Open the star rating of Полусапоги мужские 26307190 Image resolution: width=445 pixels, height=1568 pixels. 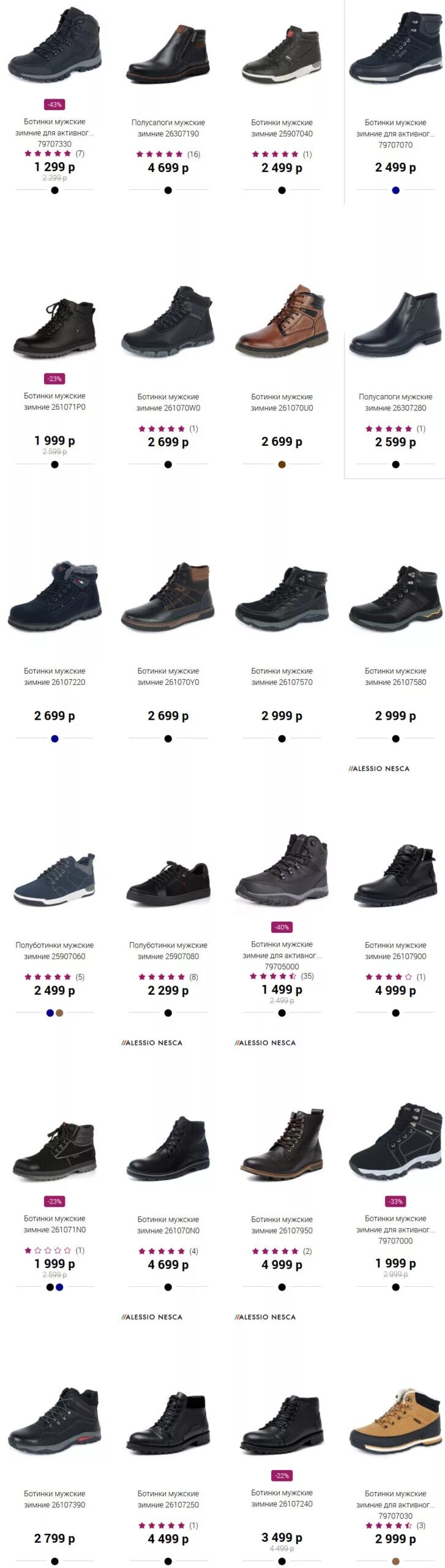[168, 154]
